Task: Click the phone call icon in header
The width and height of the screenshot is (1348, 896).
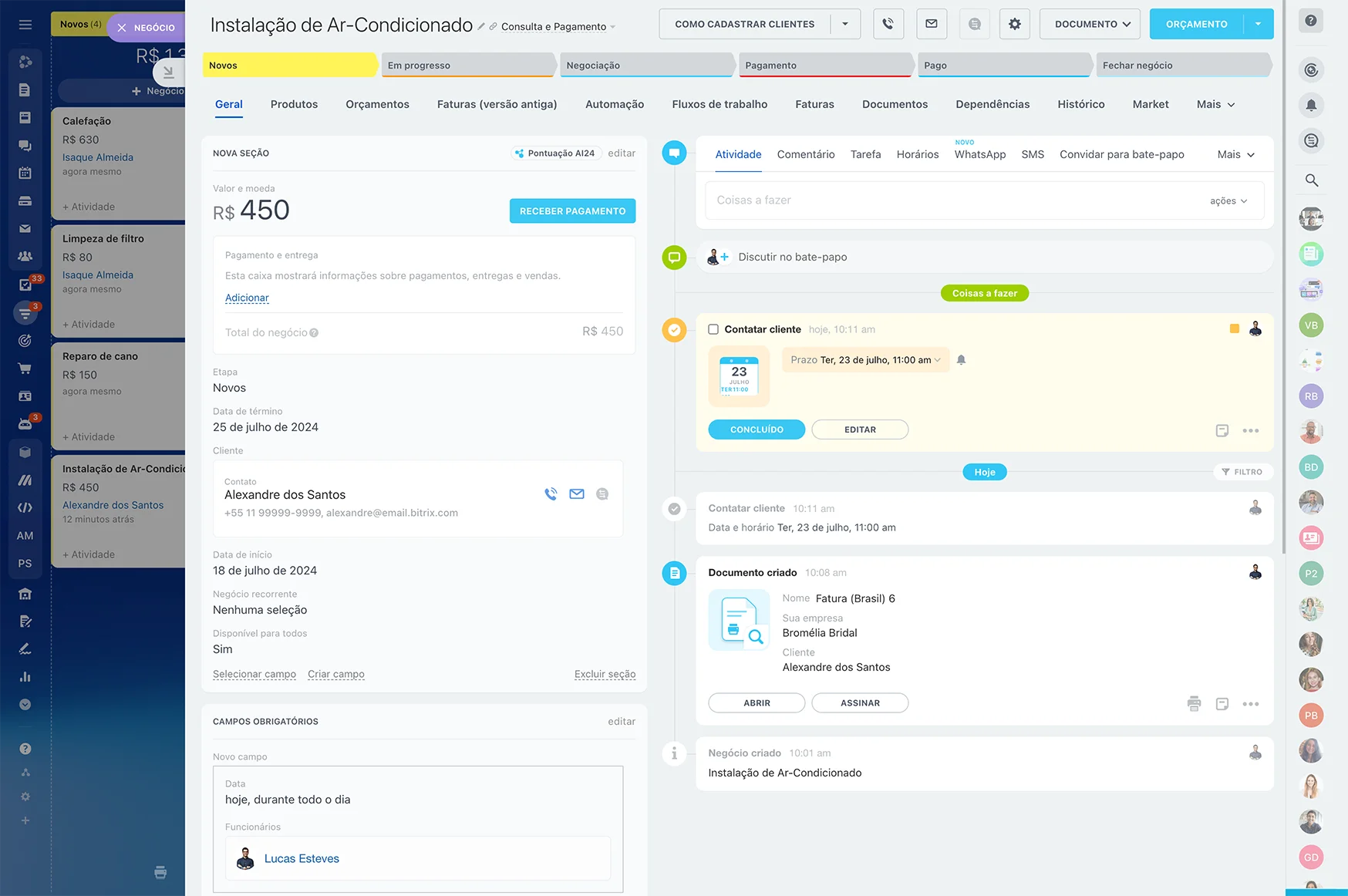Action: point(888,24)
